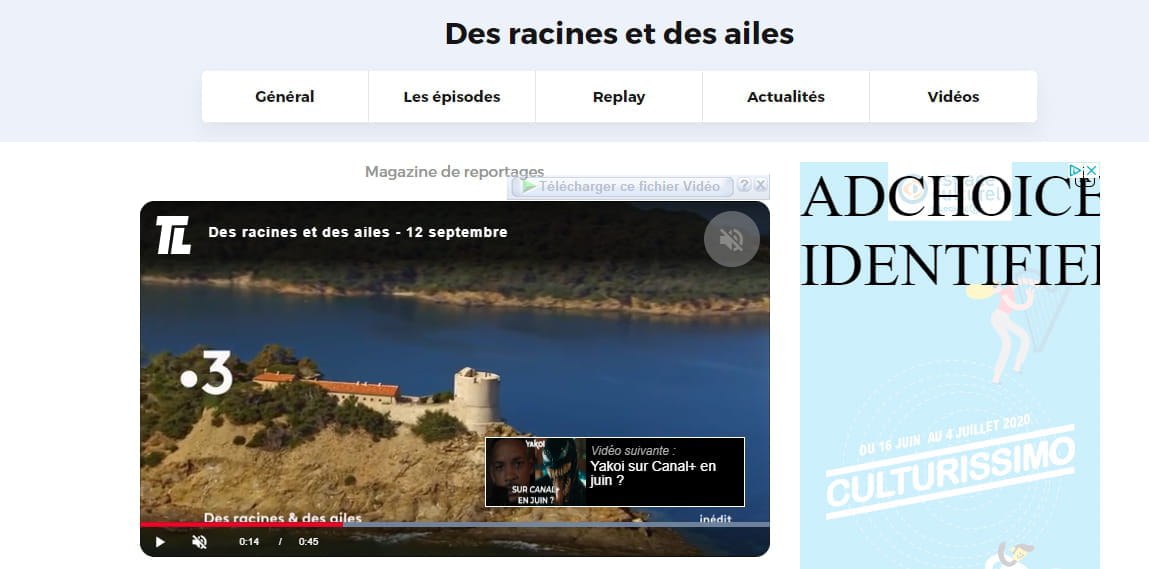
Task: Click the 'Magazine de reportages' text
Action: [x=454, y=172]
